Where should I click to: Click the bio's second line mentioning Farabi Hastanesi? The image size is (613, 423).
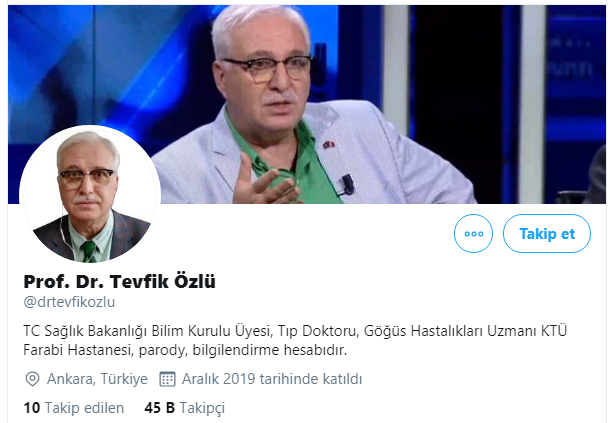(x=185, y=350)
